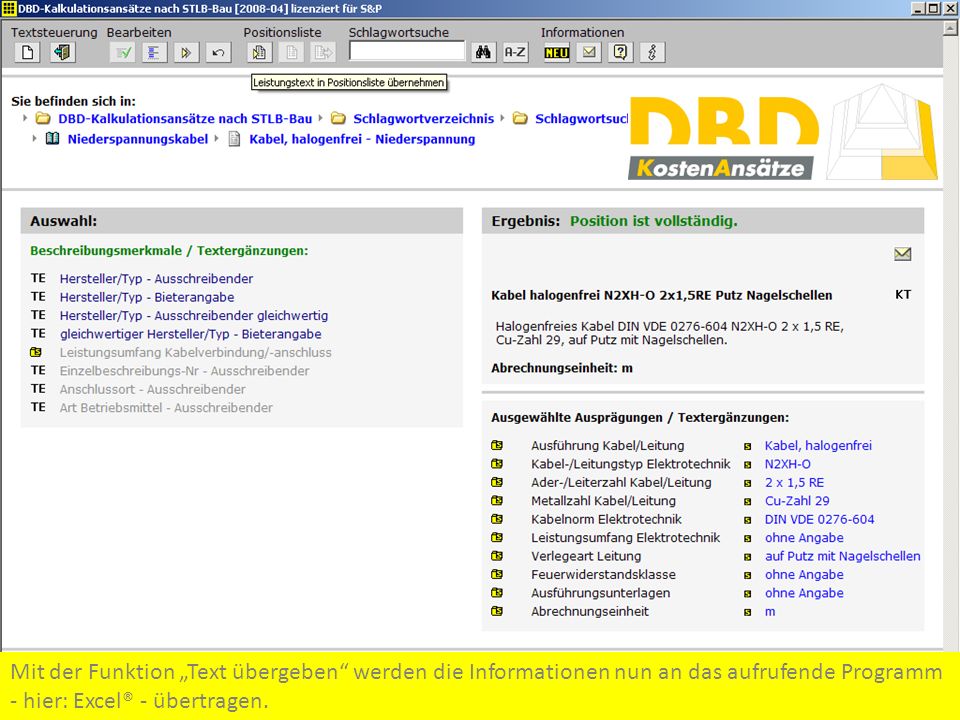The height and width of the screenshot is (720, 960).
Task: Click the Kabel, halogenfrei value link
Action: (x=818, y=446)
